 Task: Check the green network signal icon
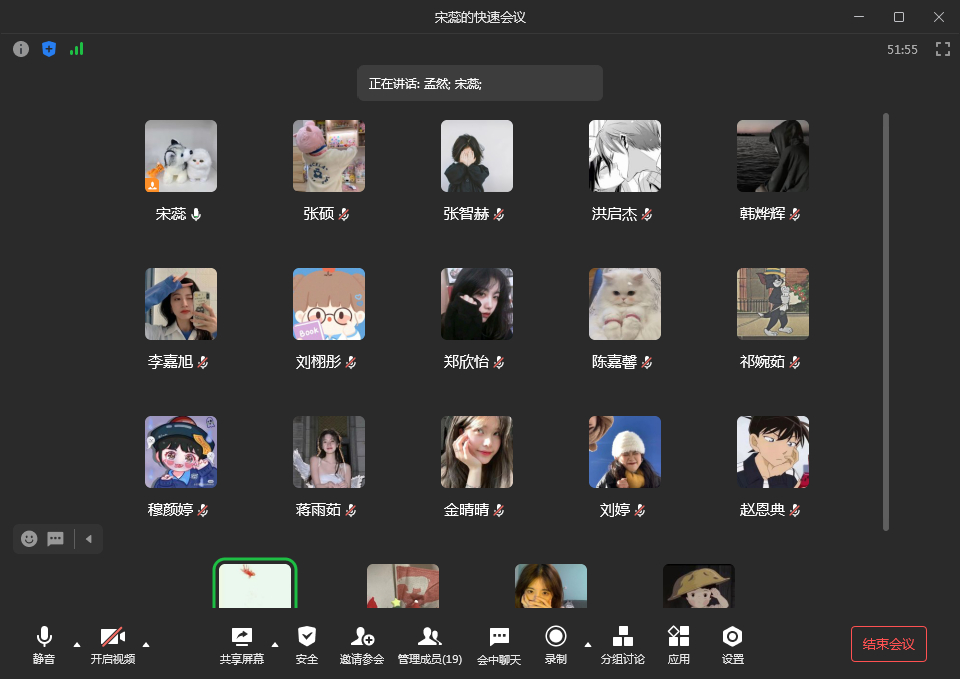tap(77, 49)
